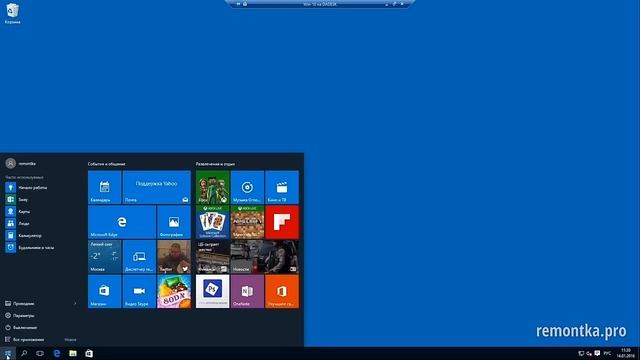640x360 pixels.
Task: Open the Twitter tile
Action: pos(174,257)
